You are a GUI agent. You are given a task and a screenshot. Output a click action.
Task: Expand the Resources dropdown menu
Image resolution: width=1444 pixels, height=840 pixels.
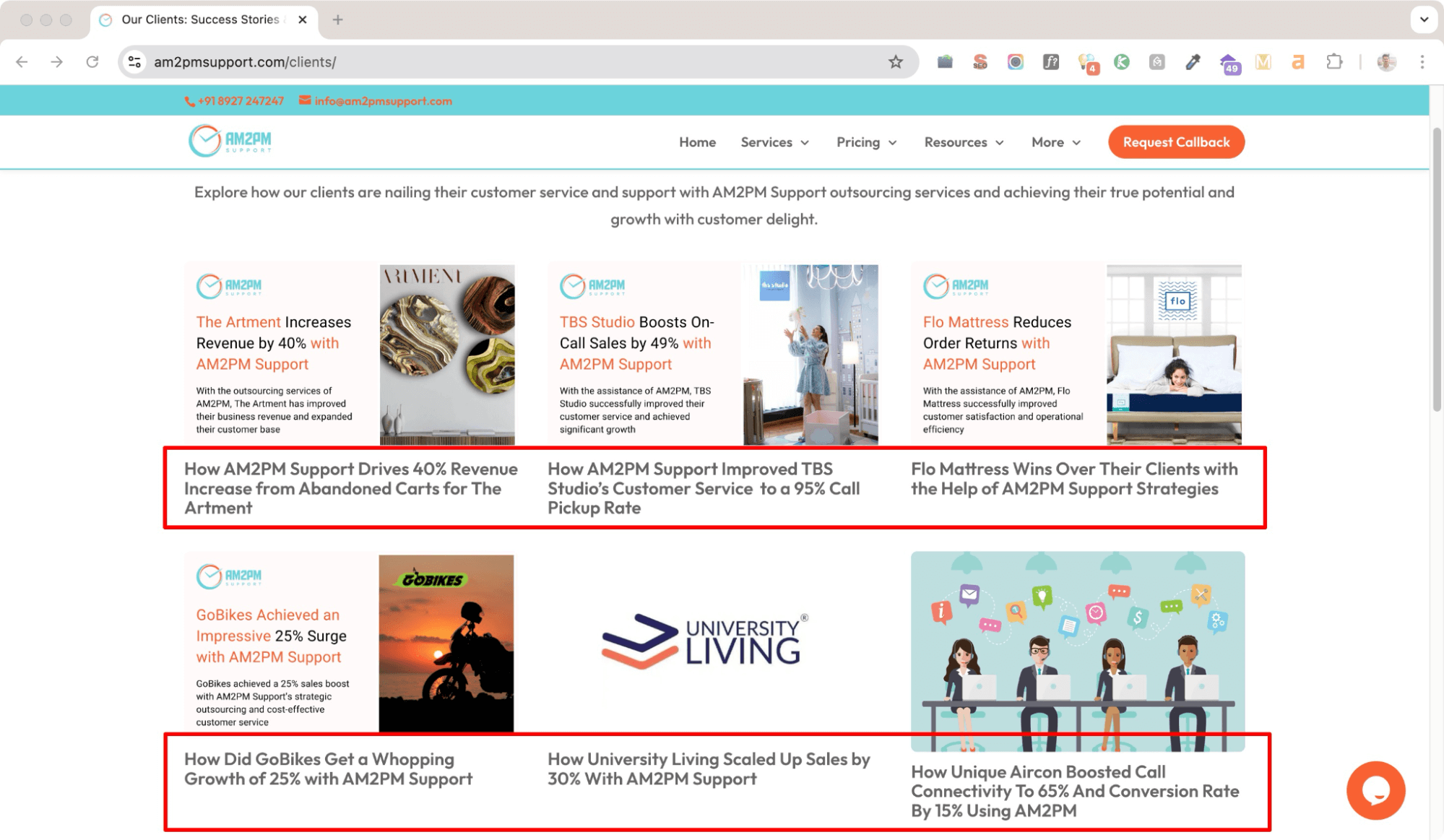(964, 142)
